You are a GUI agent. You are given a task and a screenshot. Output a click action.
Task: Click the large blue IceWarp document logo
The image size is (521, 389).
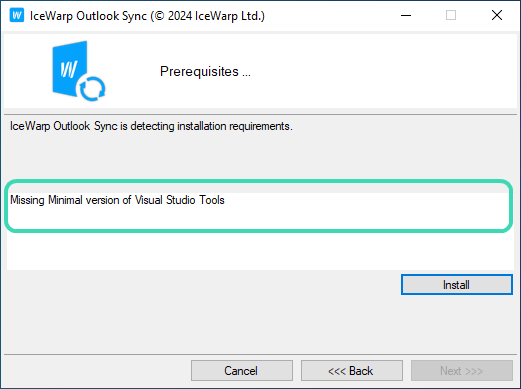click(70, 69)
